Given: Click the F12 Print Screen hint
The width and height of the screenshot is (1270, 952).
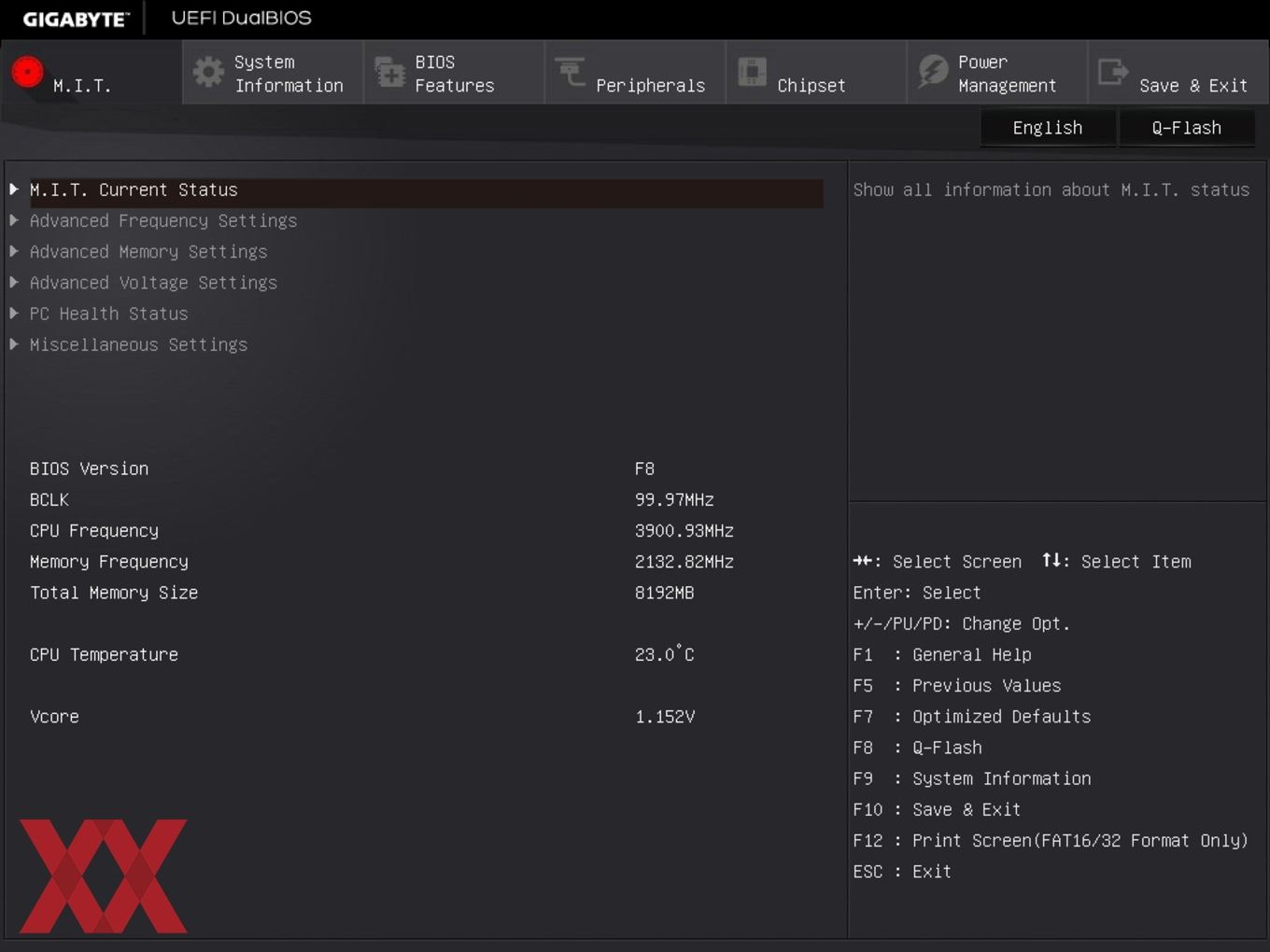Looking at the screenshot, I should [1051, 841].
